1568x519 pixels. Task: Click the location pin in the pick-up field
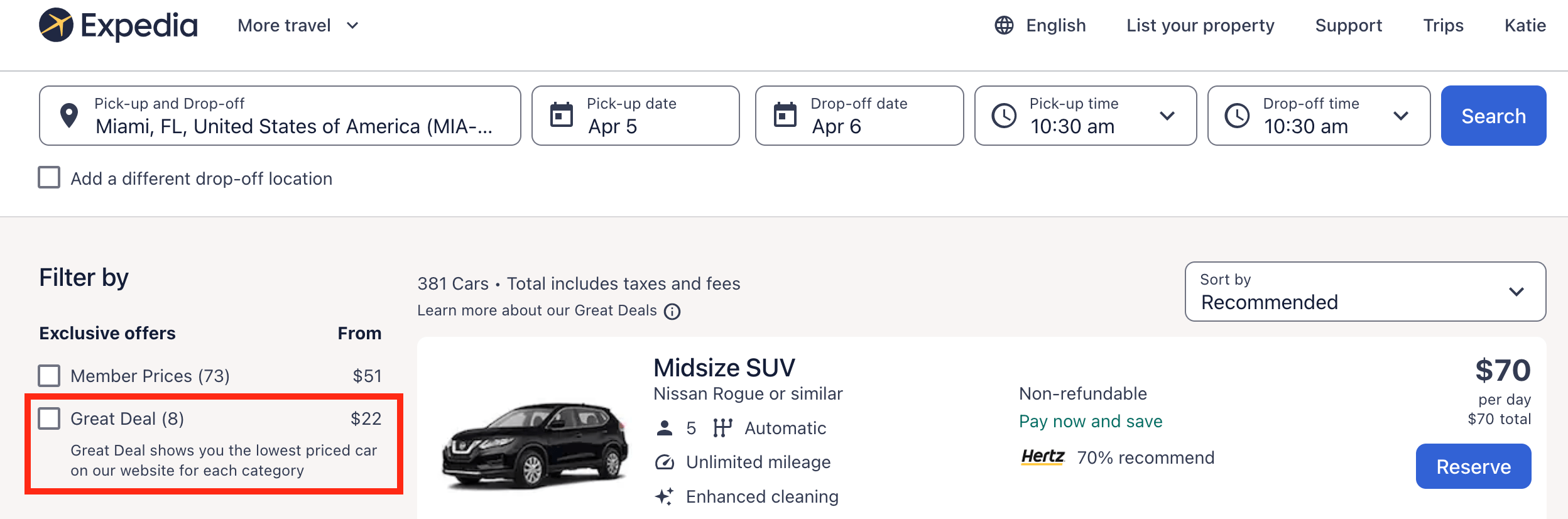click(x=70, y=115)
